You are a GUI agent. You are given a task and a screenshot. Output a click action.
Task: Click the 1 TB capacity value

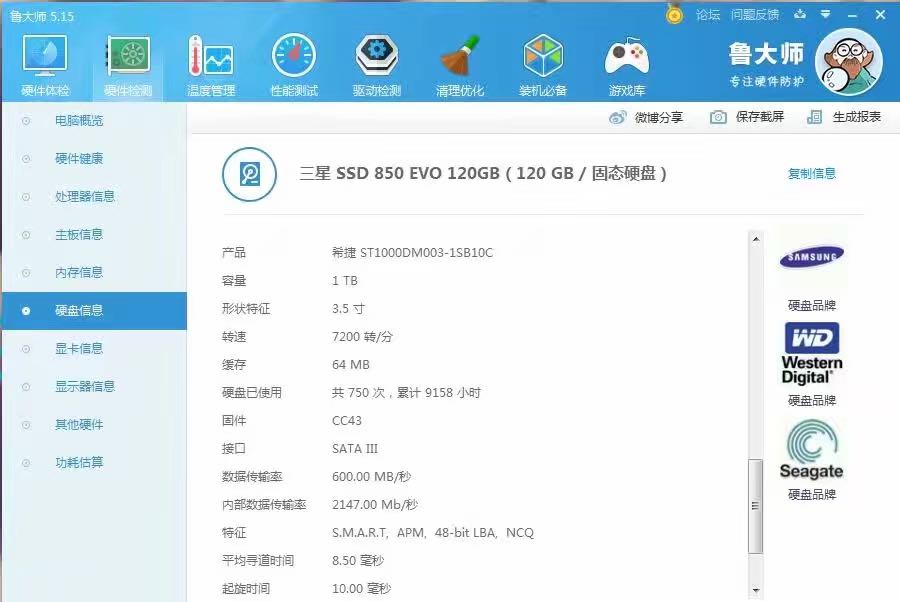click(x=344, y=281)
